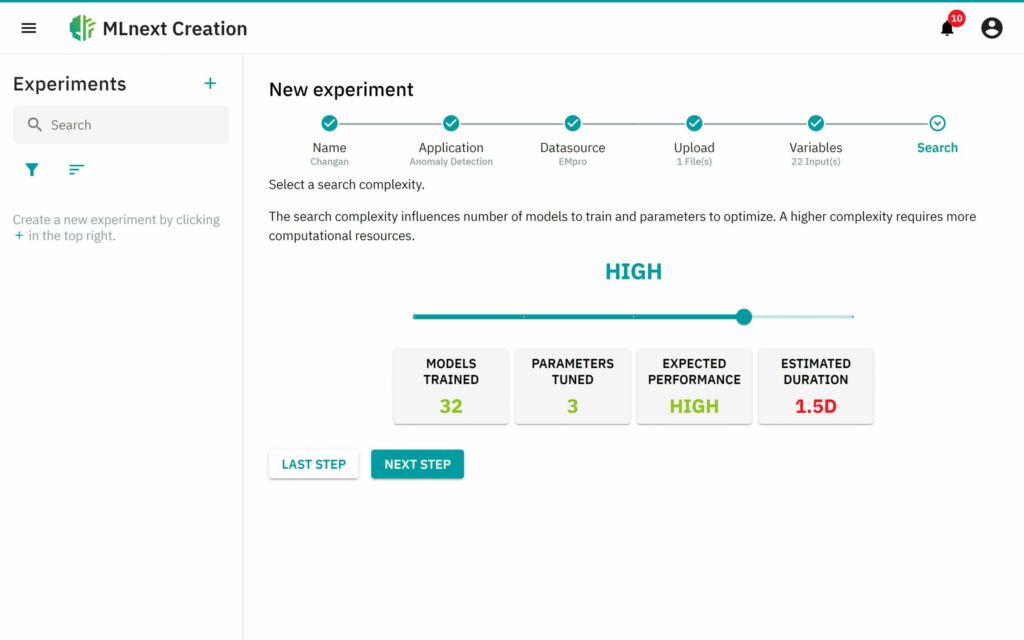Select the Application step checkmark
The width and height of the screenshot is (1024, 640).
coord(451,122)
